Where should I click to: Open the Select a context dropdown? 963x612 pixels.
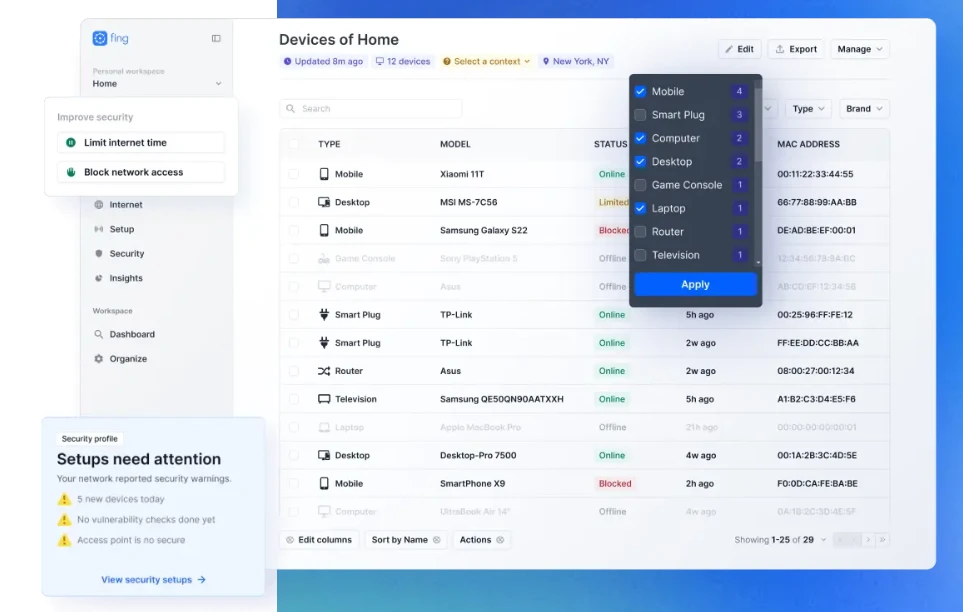[x=486, y=61]
